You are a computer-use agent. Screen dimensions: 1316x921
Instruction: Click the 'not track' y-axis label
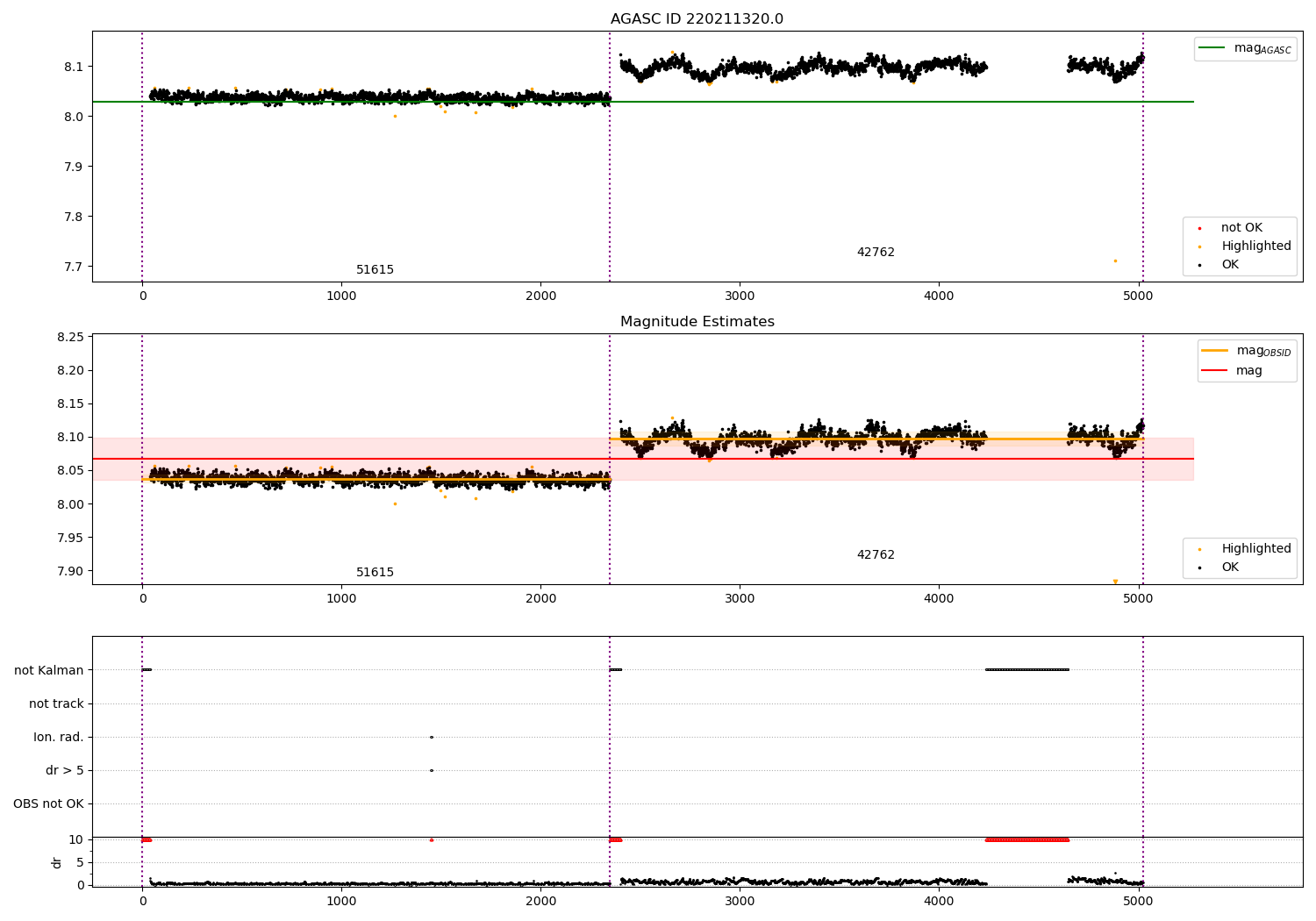[56, 704]
